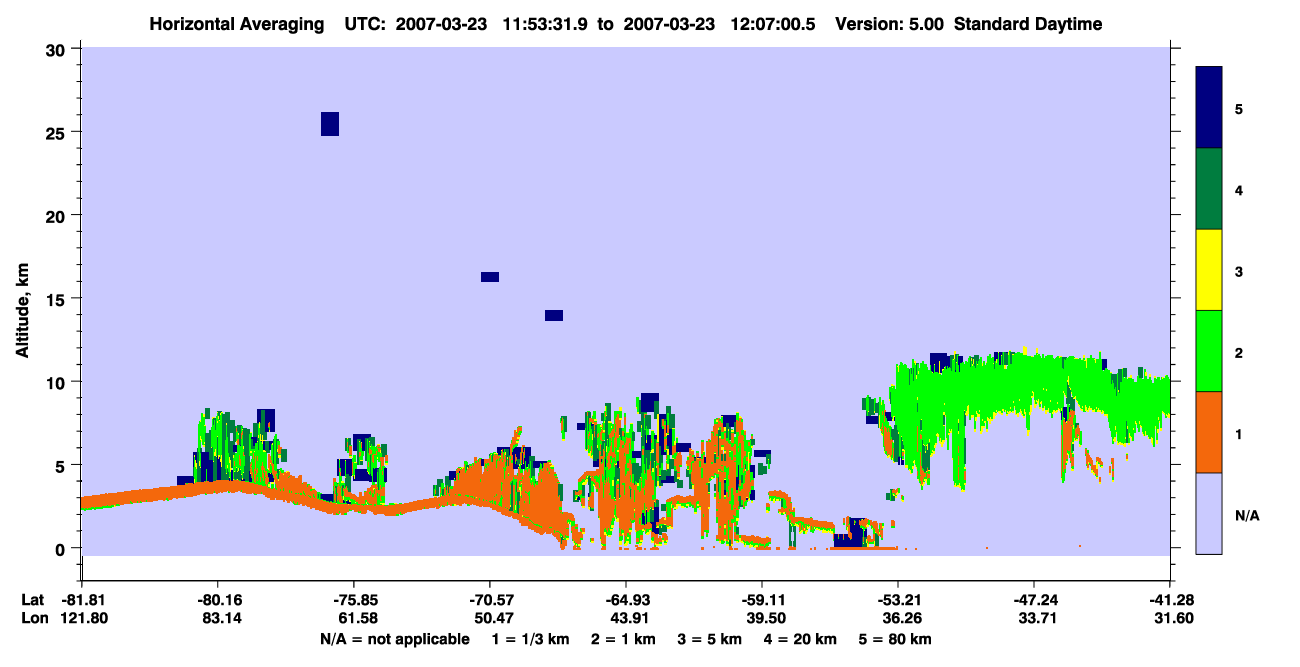Click the dark blue color bar segment labeled 5
Image resolution: width=1300 pixels, height=667 pixels.
point(1209,108)
